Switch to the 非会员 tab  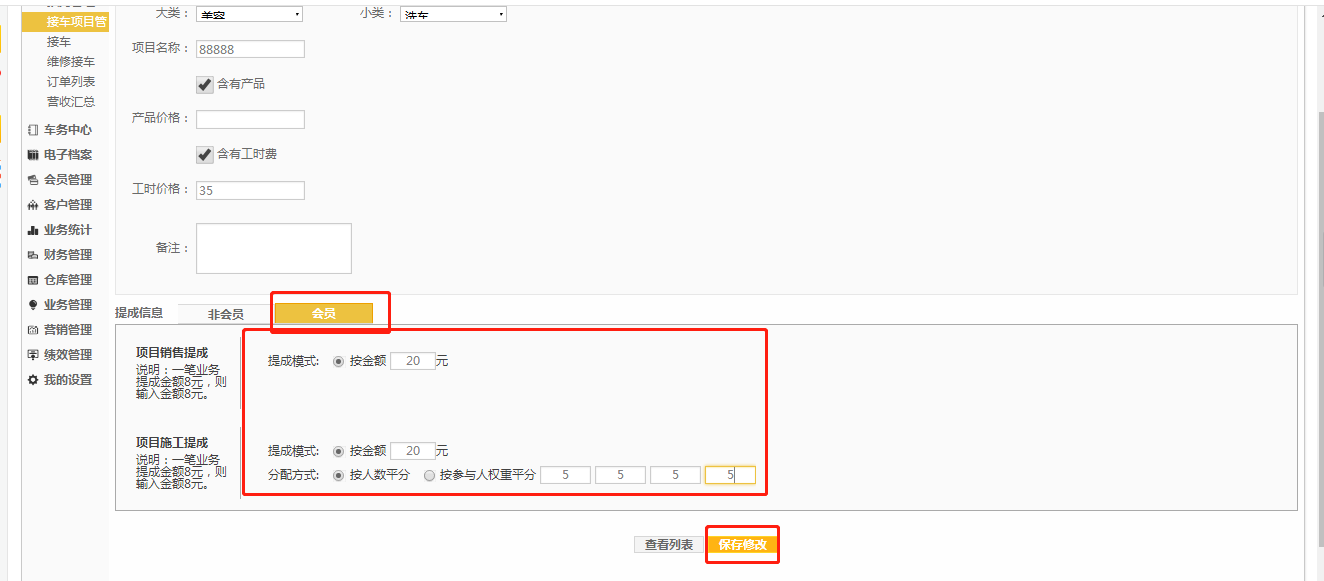coord(225,314)
